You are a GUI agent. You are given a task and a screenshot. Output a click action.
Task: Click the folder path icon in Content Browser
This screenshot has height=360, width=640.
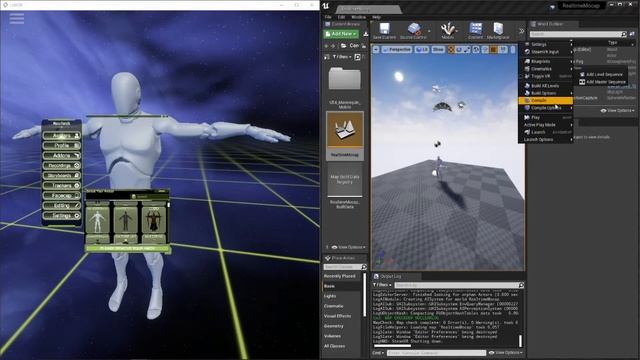(344, 46)
